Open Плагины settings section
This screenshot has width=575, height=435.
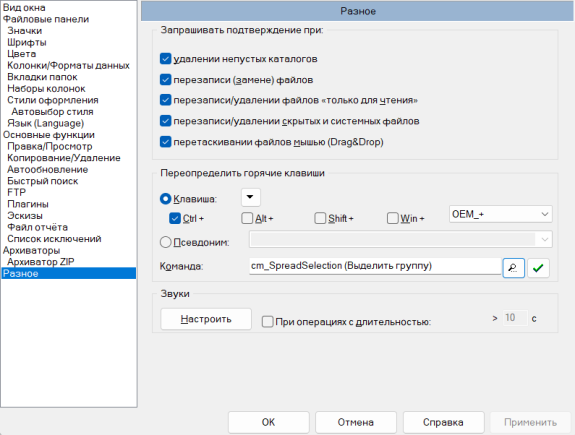point(28,204)
